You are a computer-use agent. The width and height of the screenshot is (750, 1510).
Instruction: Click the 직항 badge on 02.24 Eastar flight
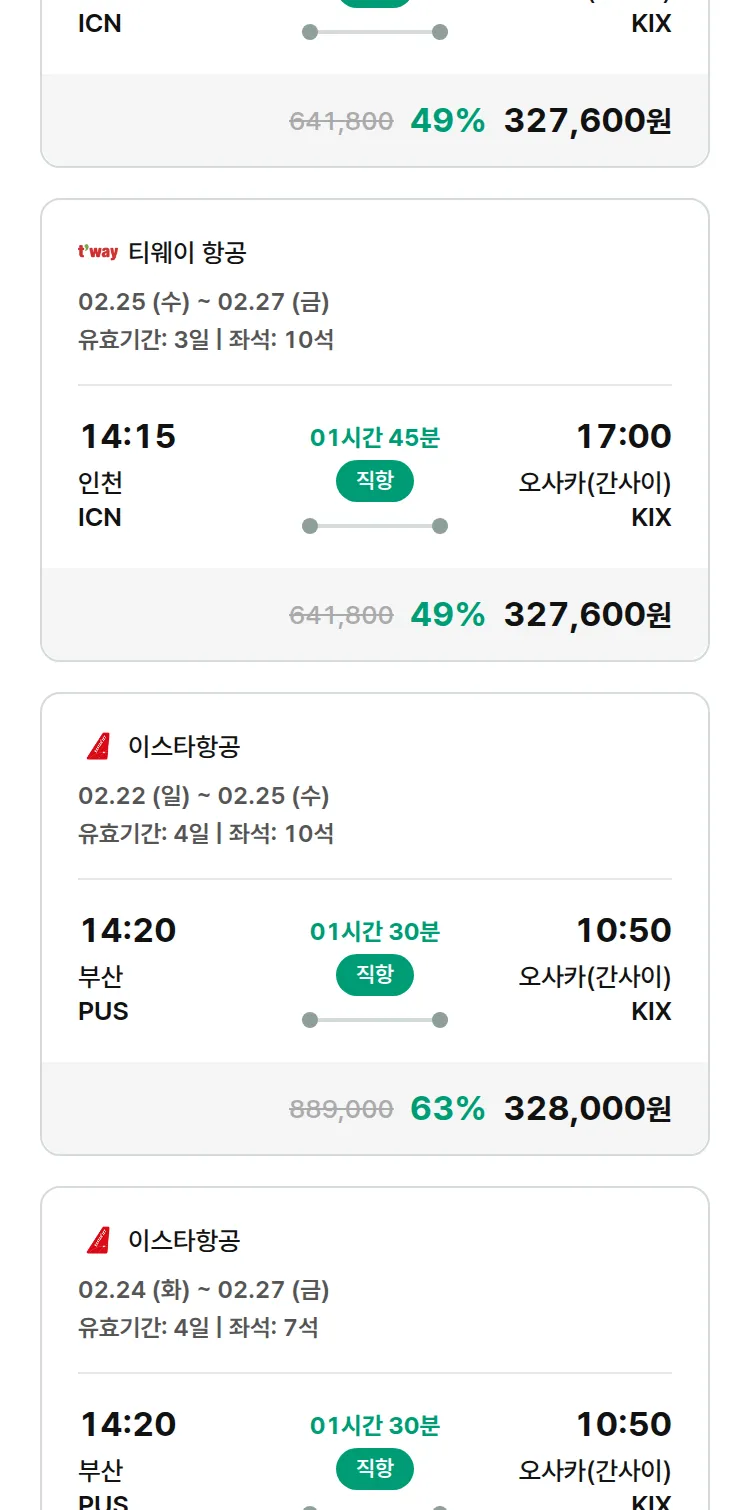click(375, 1469)
